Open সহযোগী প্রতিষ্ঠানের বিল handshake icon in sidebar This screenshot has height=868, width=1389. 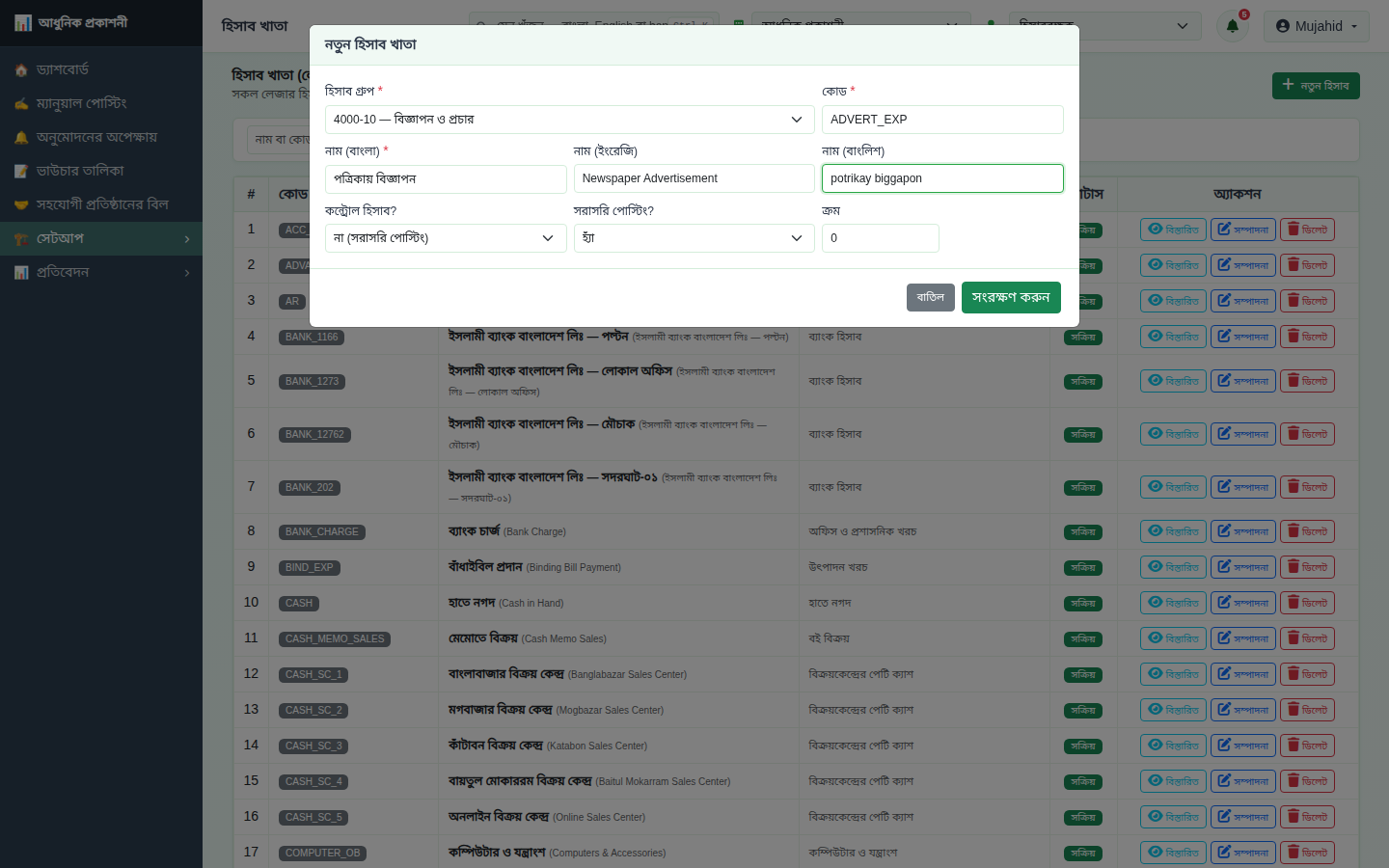coord(21,205)
